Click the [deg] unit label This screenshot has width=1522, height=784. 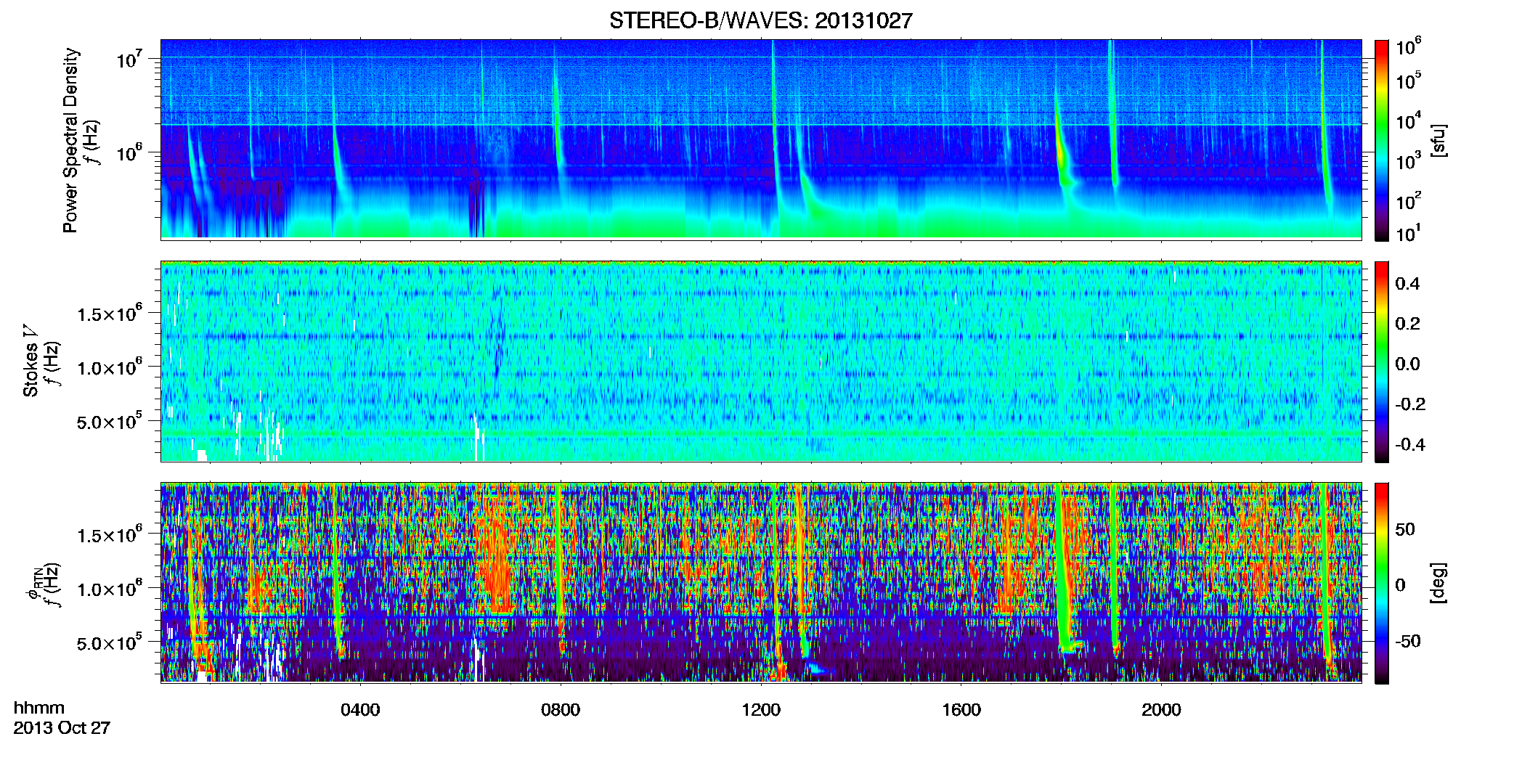1438,583
